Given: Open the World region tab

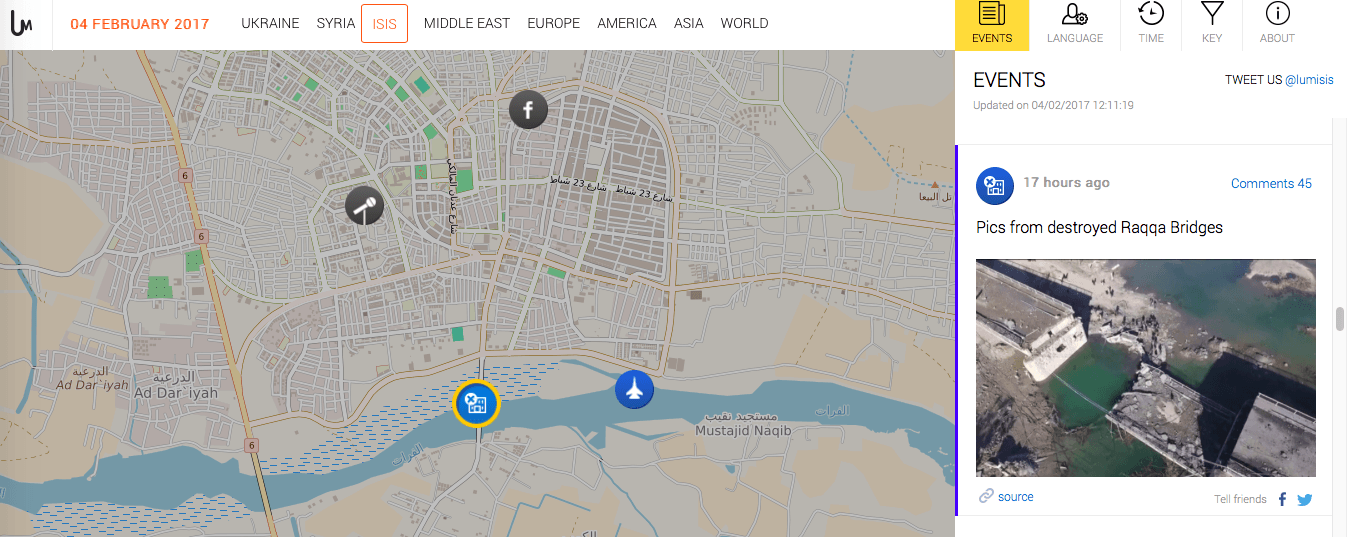Looking at the screenshot, I should (745, 23).
